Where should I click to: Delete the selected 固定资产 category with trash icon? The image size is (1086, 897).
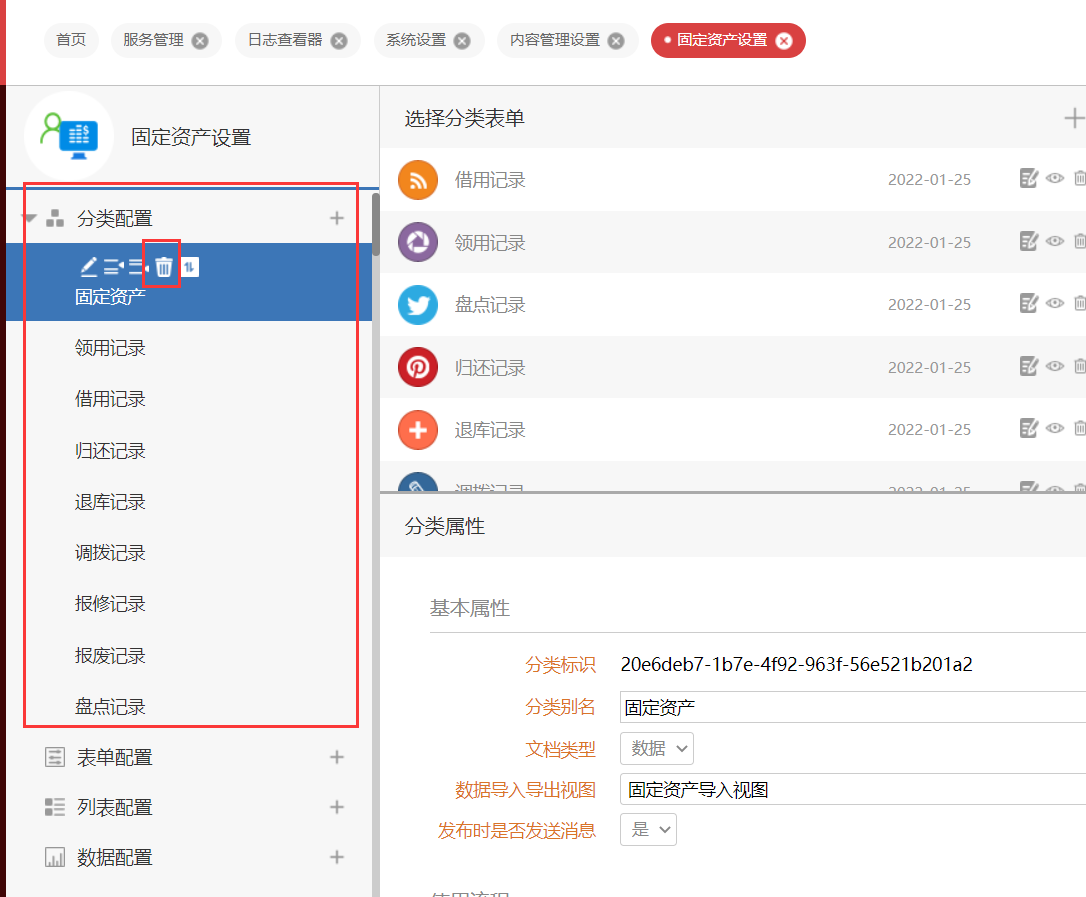click(x=164, y=267)
